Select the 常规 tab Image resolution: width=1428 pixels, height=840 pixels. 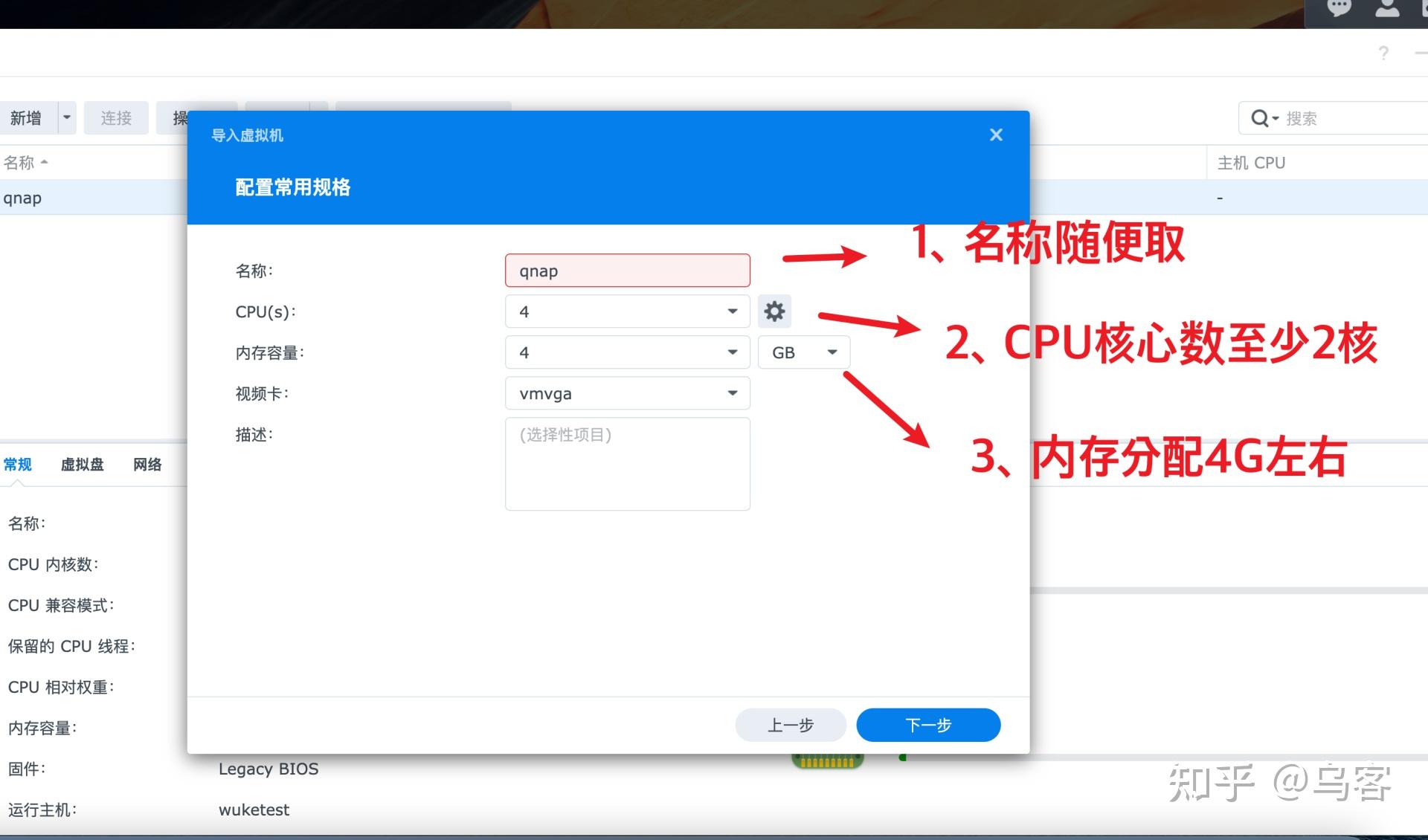click(x=18, y=465)
